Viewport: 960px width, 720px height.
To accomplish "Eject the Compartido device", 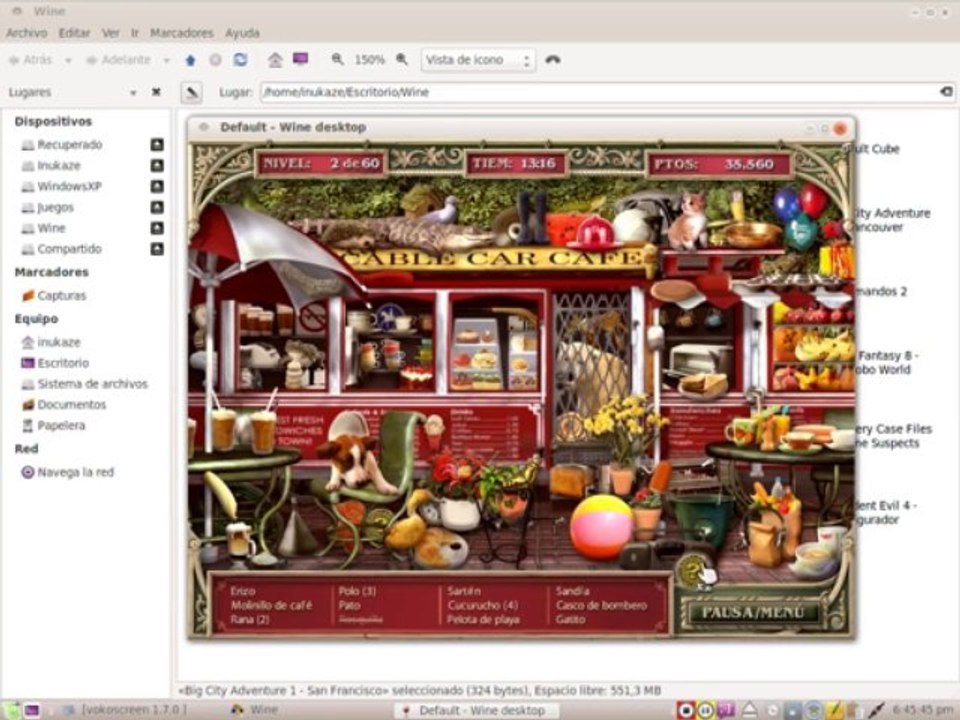I will 157,249.
